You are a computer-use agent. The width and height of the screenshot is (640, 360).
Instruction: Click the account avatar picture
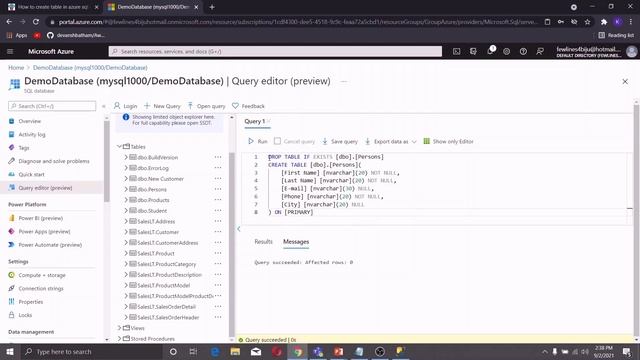[x=631, y=51]
